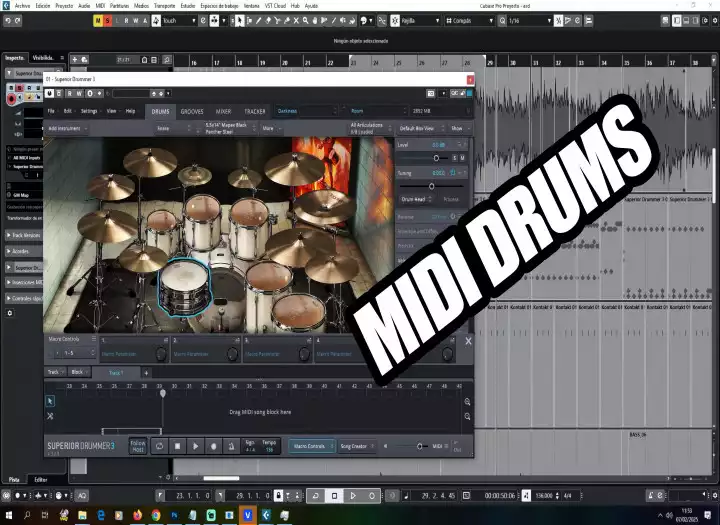
Task: Open the Default Box View dropdown
Action: (x=421, y=129)
